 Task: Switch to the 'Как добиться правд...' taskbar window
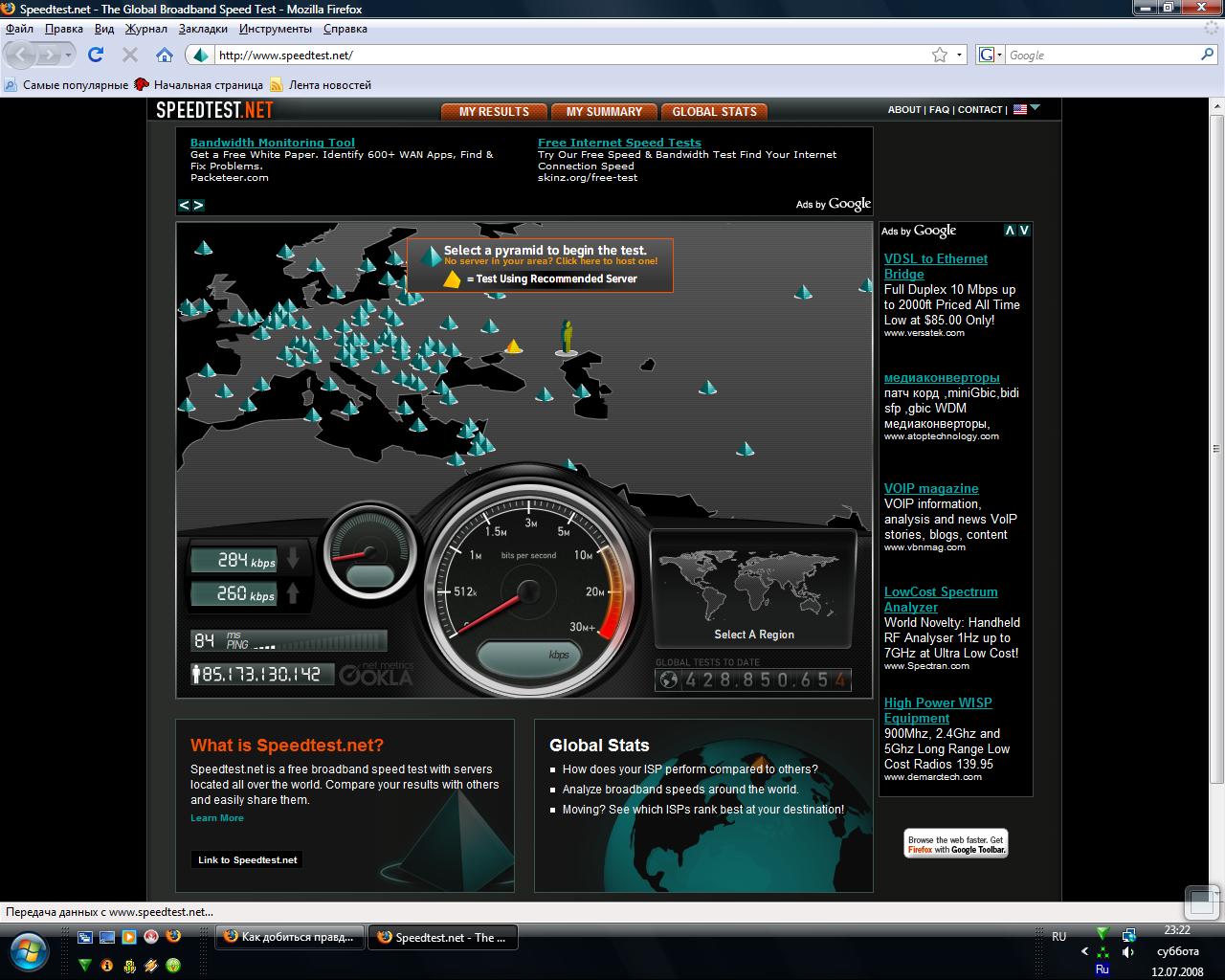tap(290, 937)
